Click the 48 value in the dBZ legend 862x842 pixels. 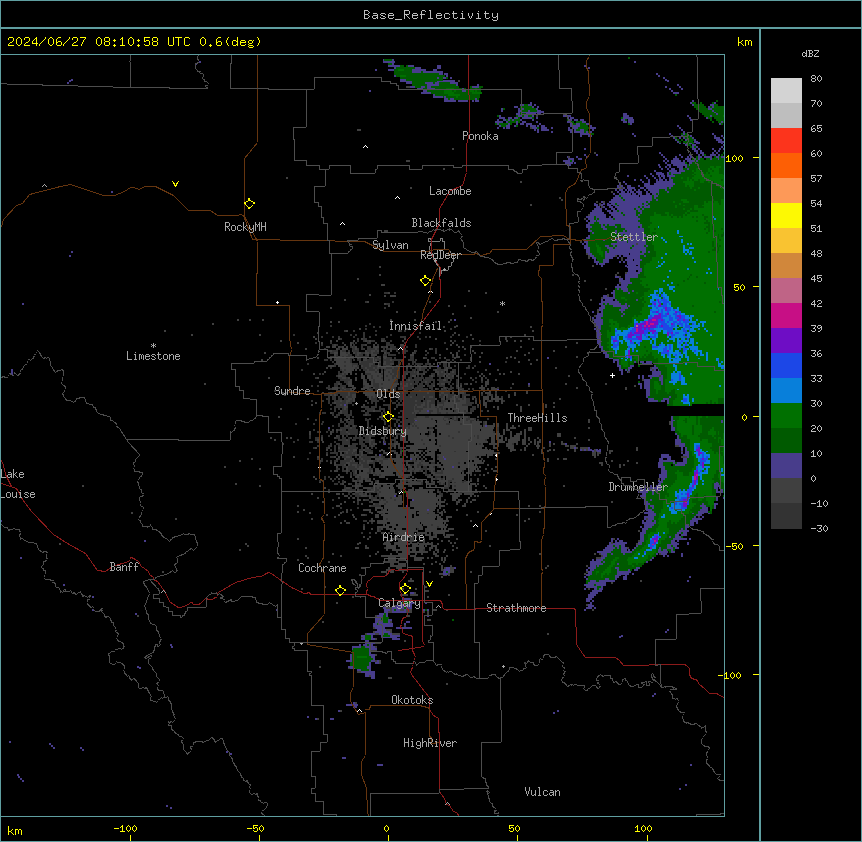816,253
